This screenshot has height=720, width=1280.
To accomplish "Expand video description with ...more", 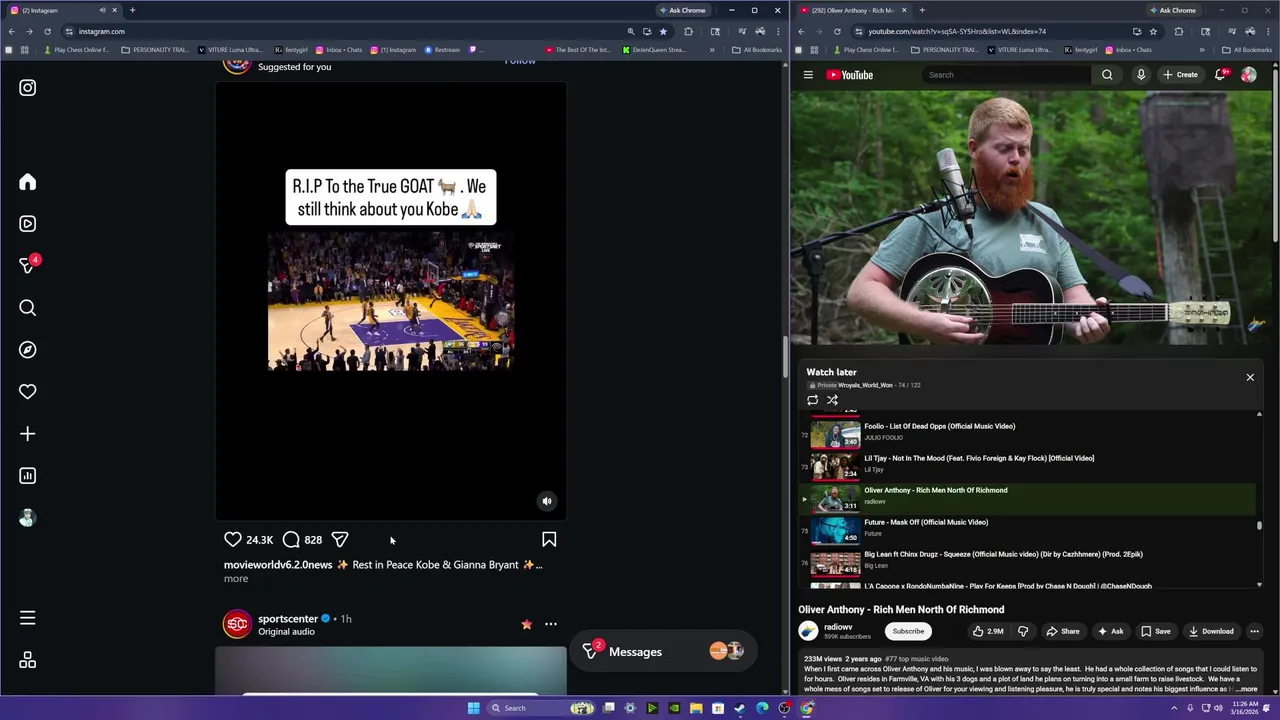I will click(x=1246, y=689).
